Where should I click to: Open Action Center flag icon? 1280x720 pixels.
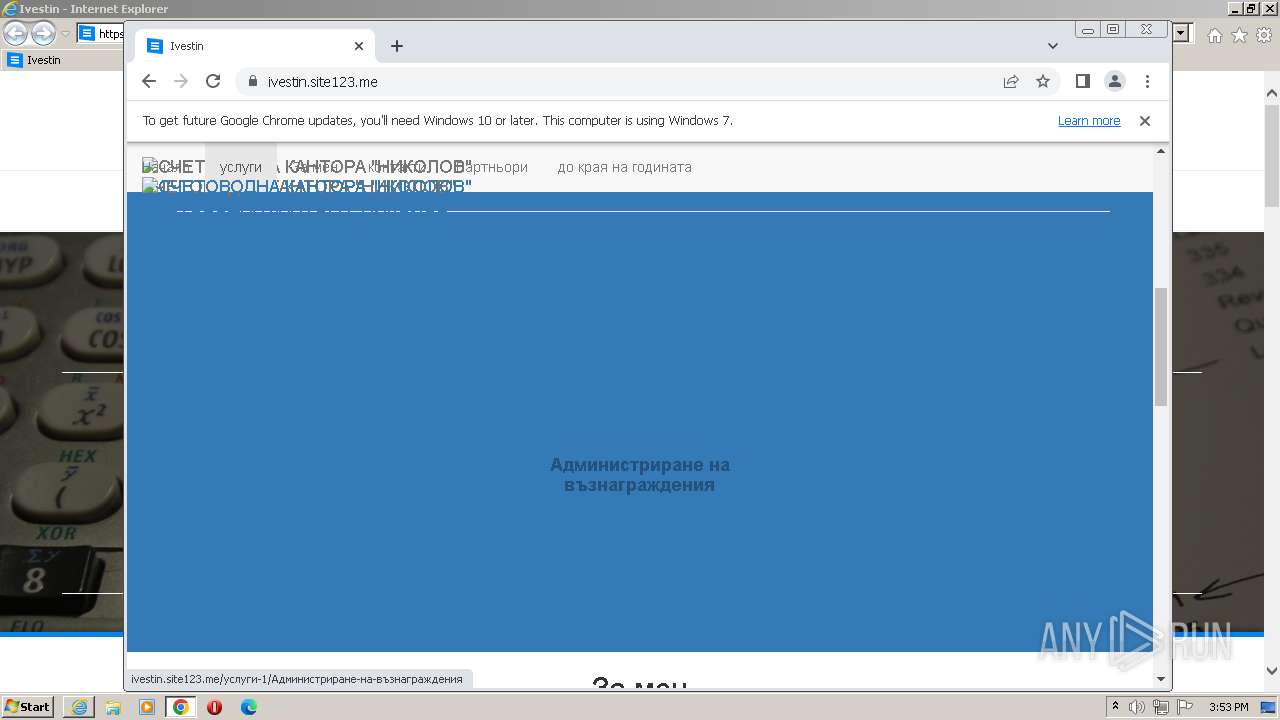point(1183,707)
